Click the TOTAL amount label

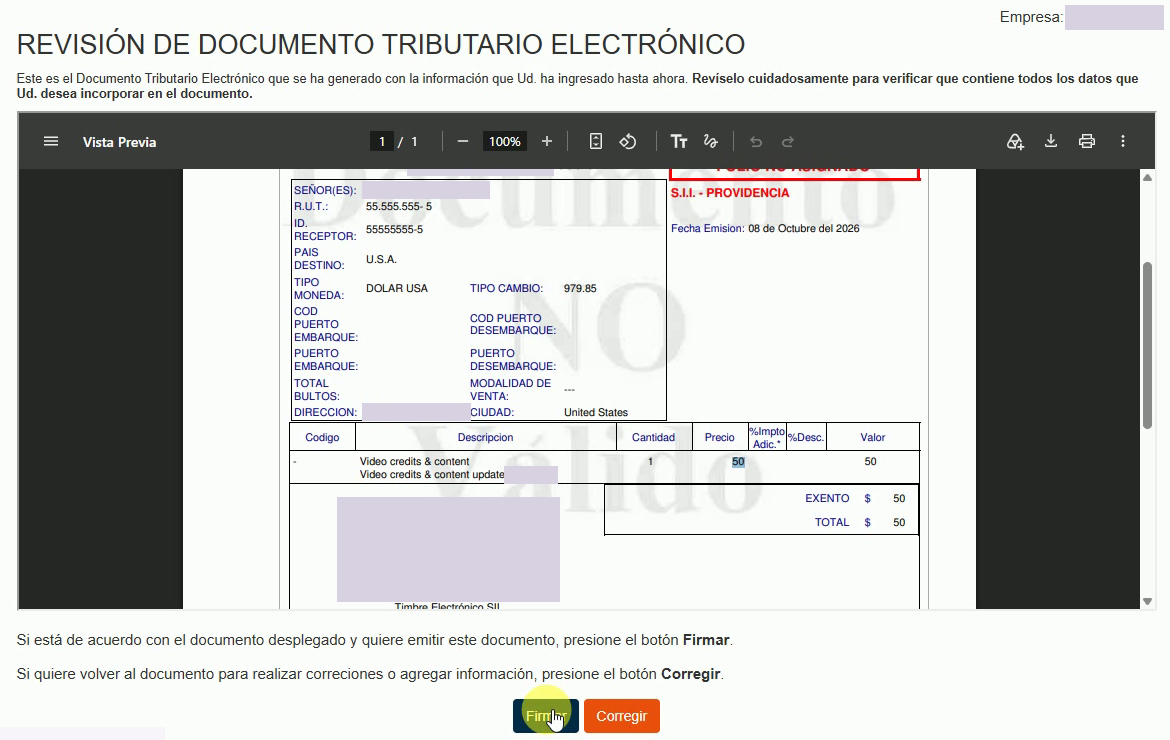[x=832, y=523]
